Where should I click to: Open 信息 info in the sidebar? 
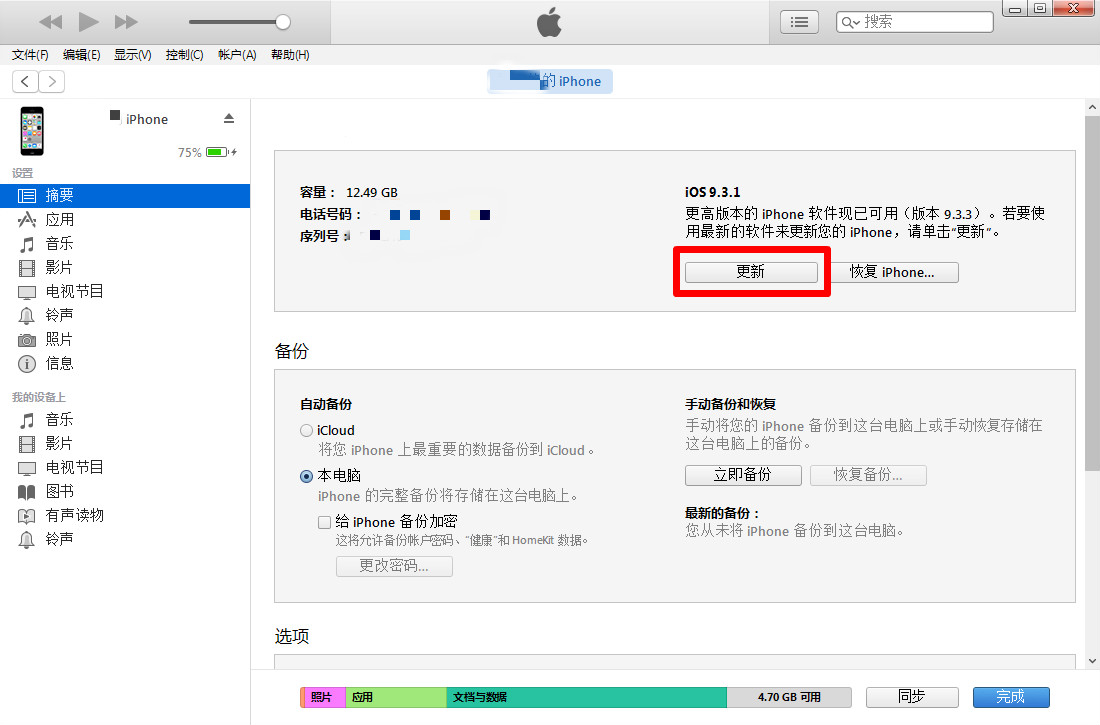125,364
